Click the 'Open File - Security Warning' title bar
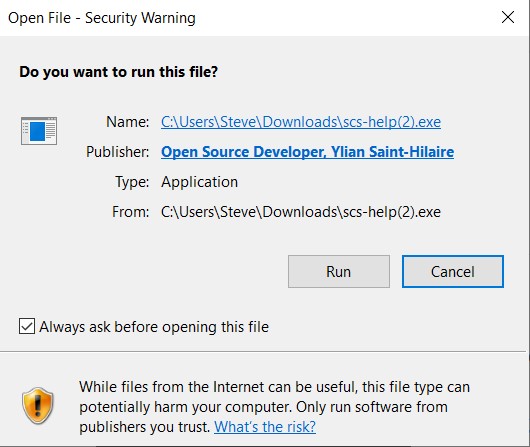Screen dimensions: 530x447 (102, 18)
